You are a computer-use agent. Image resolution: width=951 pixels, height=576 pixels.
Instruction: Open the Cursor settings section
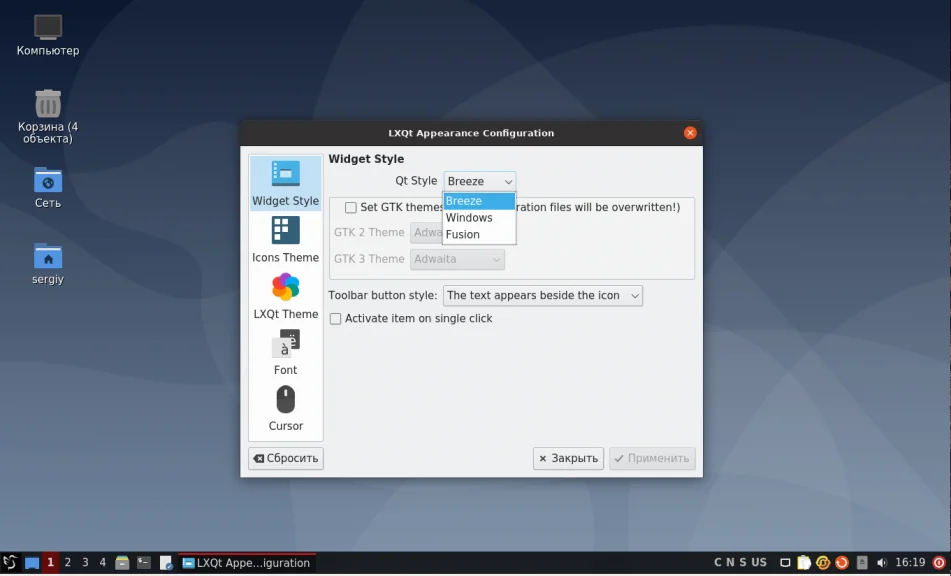285,408
